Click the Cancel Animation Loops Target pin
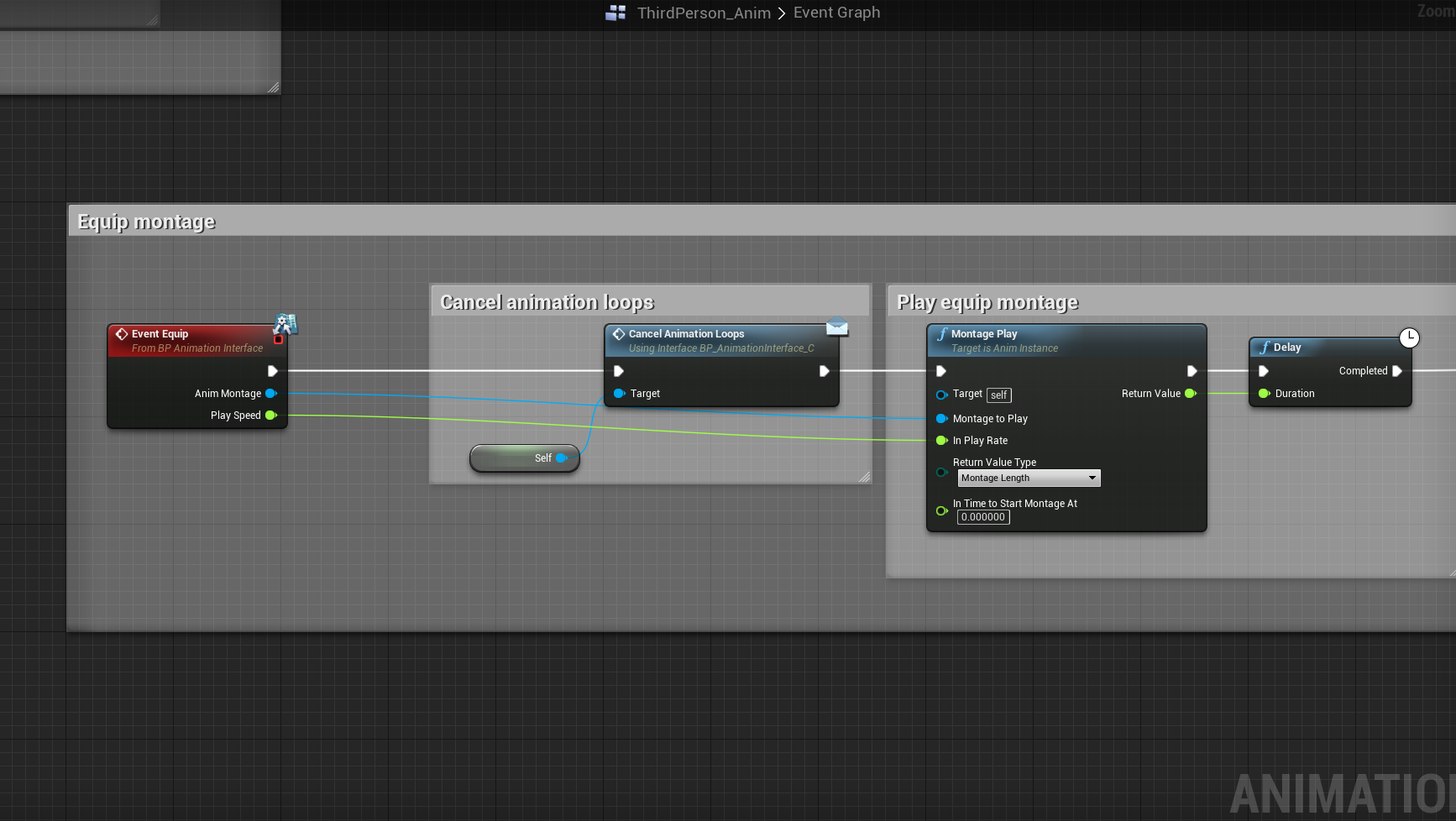The image size is (1456, 821). 619,394
